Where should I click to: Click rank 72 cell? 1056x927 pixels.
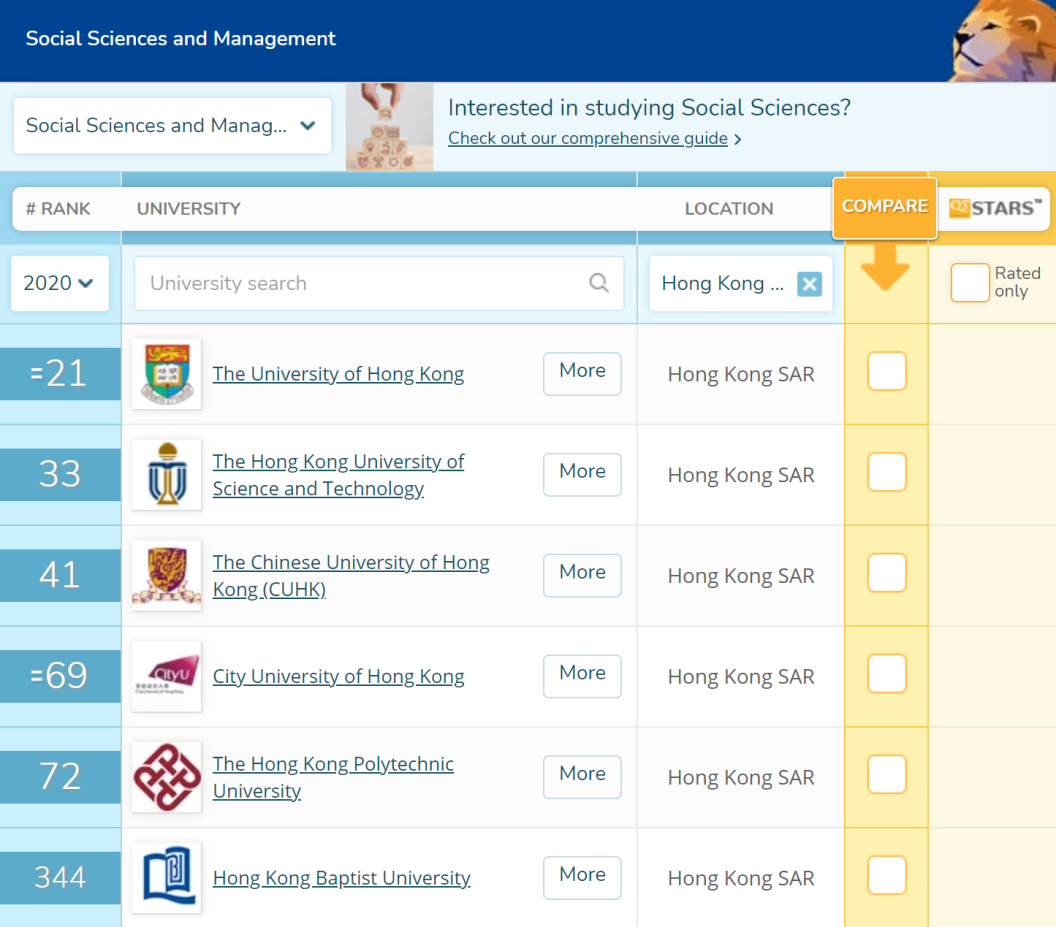tap(60, 777)
